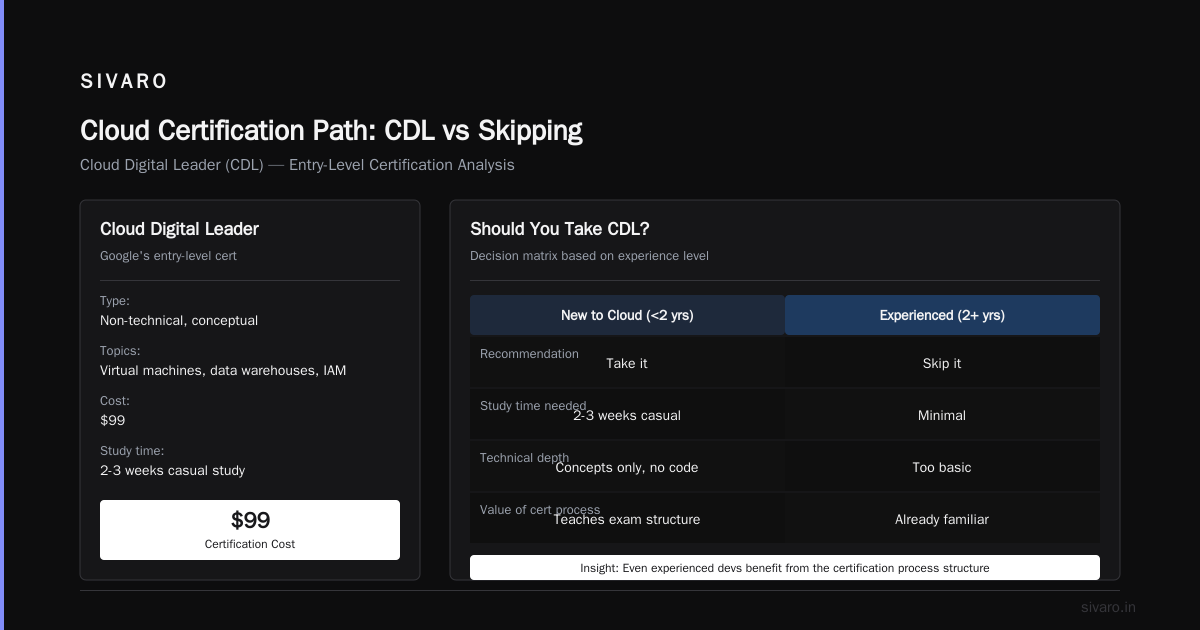Click "Google's entry-level cert" caption
1200x630 pixels.
[168, 256]
